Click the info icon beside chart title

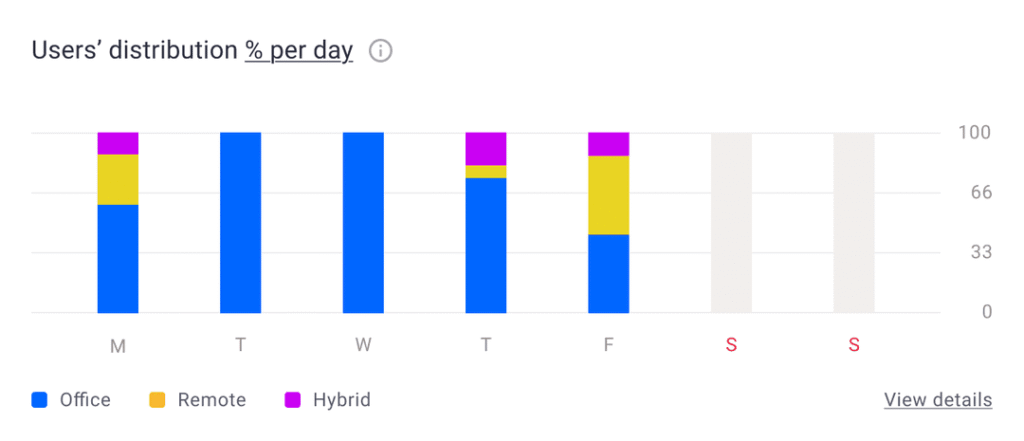pyautogui.click(x=380, y=51)
